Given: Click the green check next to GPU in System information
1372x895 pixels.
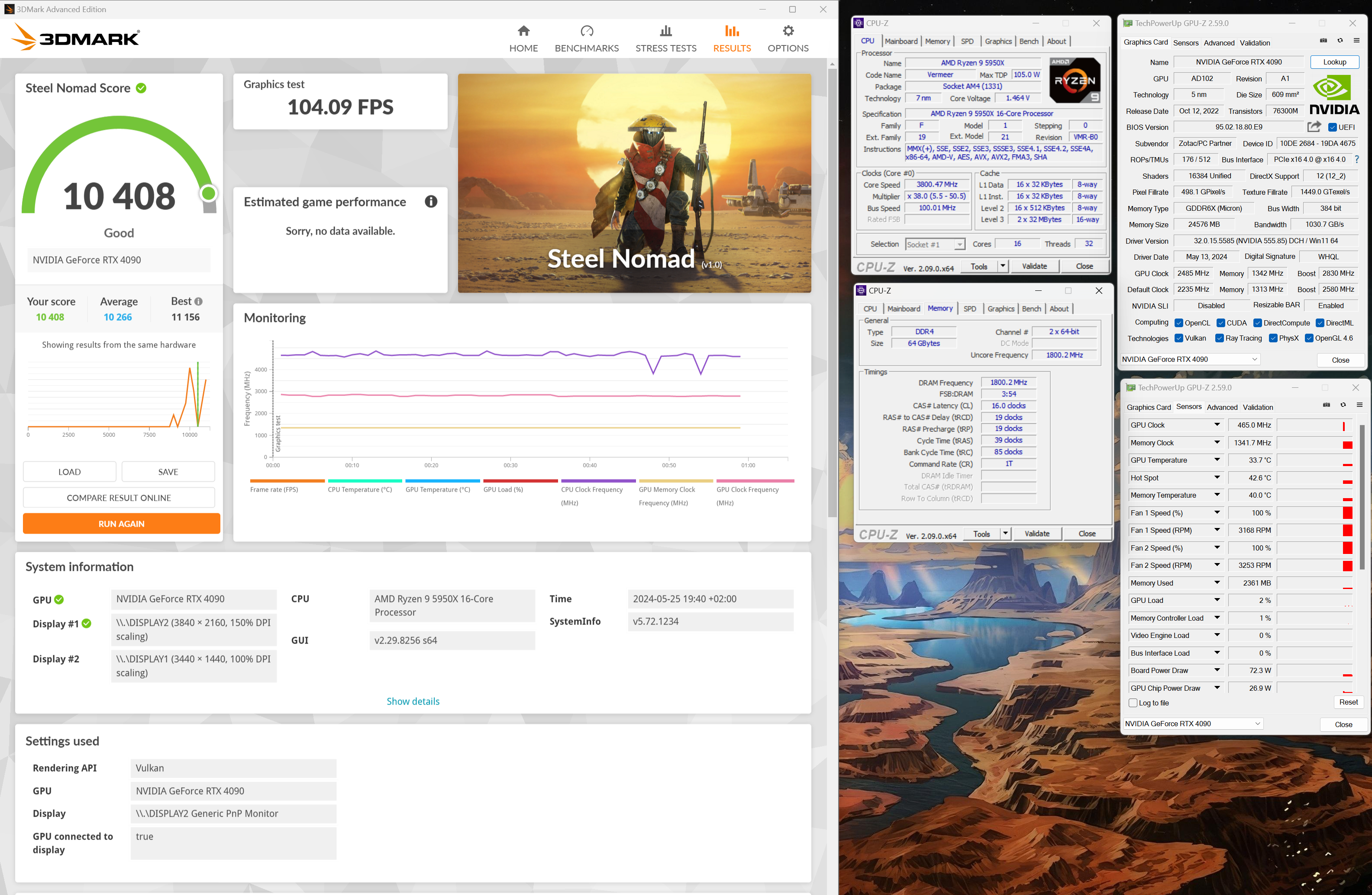Looking at the screenshot, I should click(59, 599).
